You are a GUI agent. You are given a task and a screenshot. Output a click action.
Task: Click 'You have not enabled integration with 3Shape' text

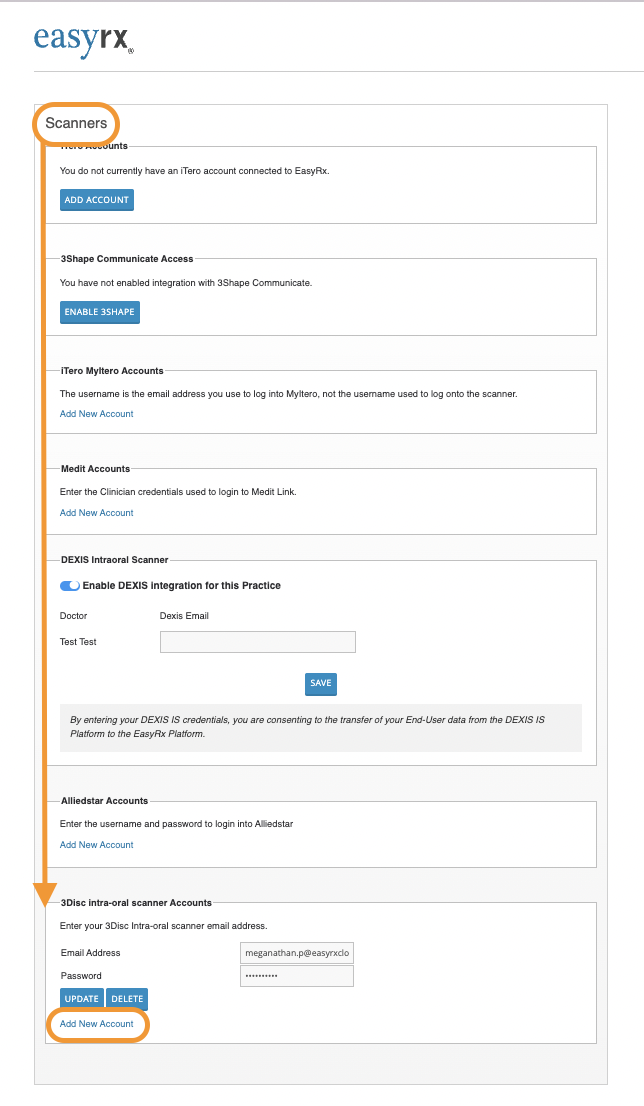[x=186, y=283]
